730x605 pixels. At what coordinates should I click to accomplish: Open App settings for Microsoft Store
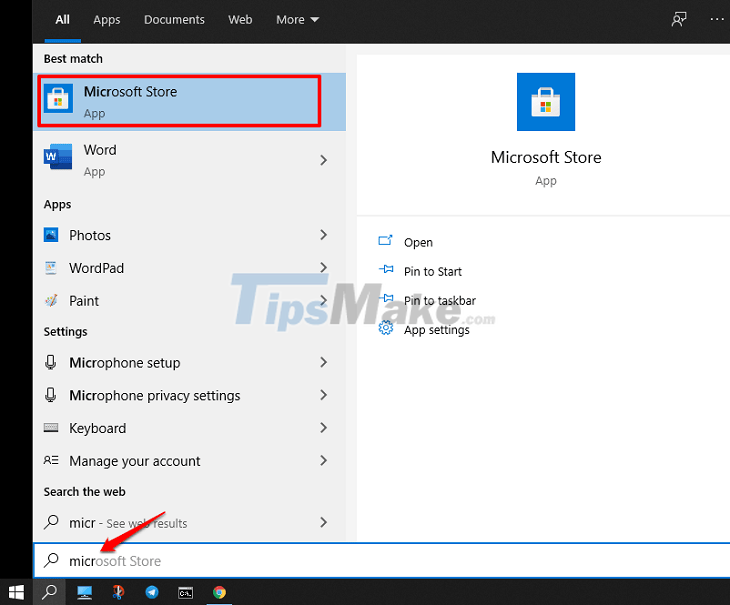pyautogui.click(x=436, y=330)
